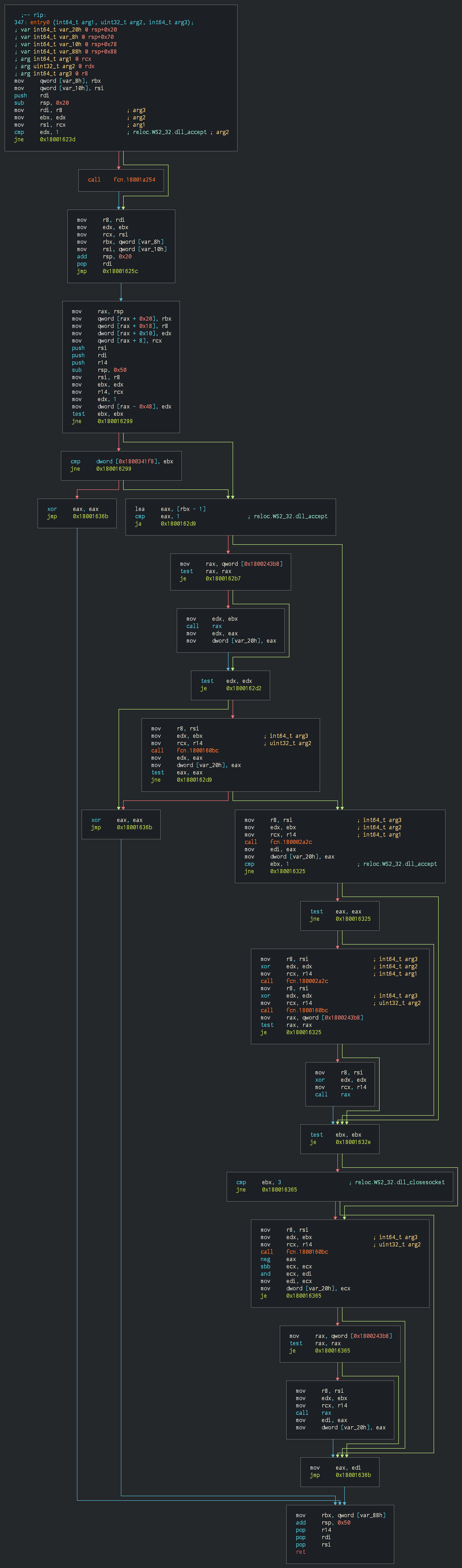Click the 'sub rsp, 0x20' instruction

[42, 102]
